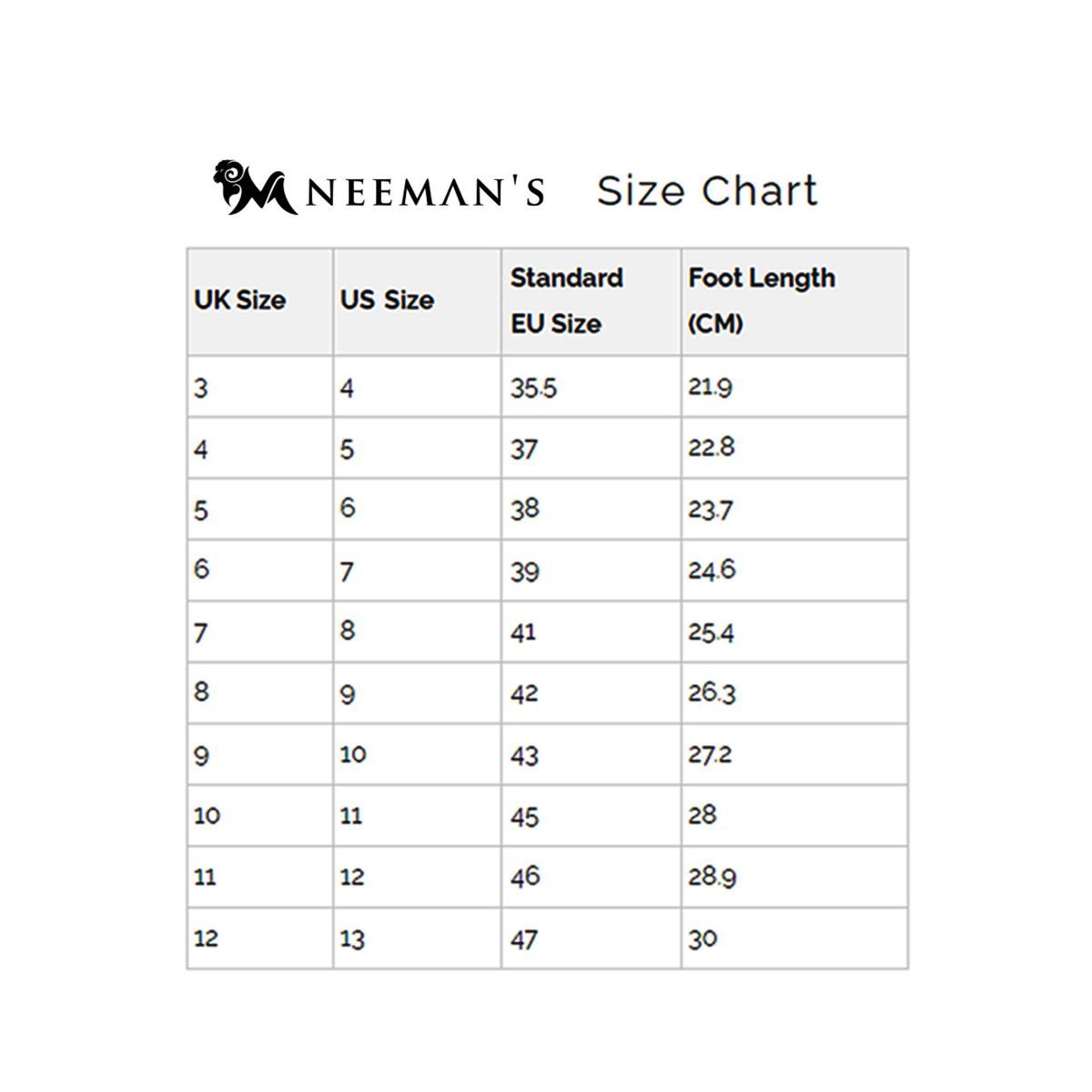
Task: Select the foot length 30 cell
Action: tap(703, 938)
